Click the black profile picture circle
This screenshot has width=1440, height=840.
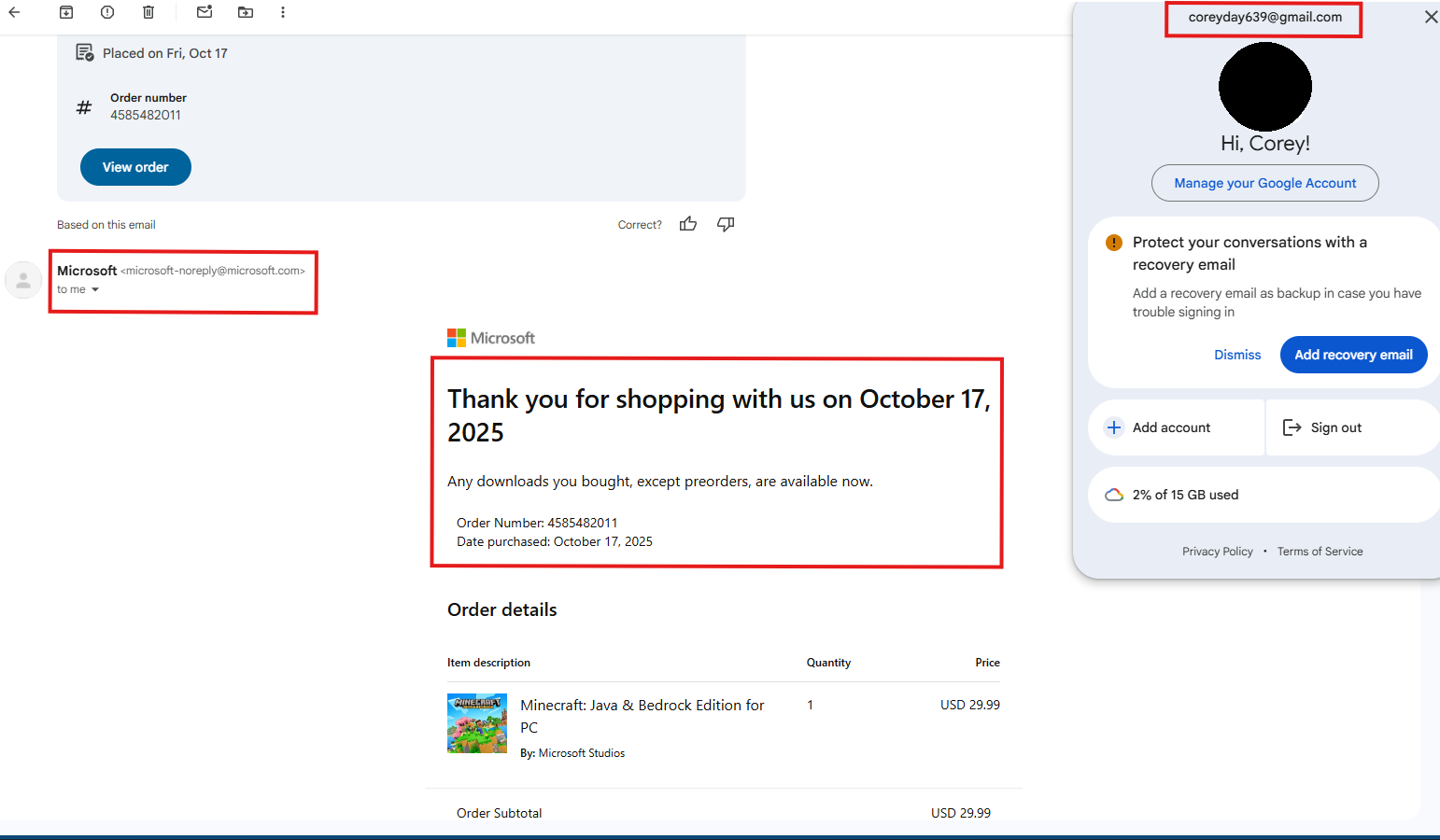coord(1265,86)
